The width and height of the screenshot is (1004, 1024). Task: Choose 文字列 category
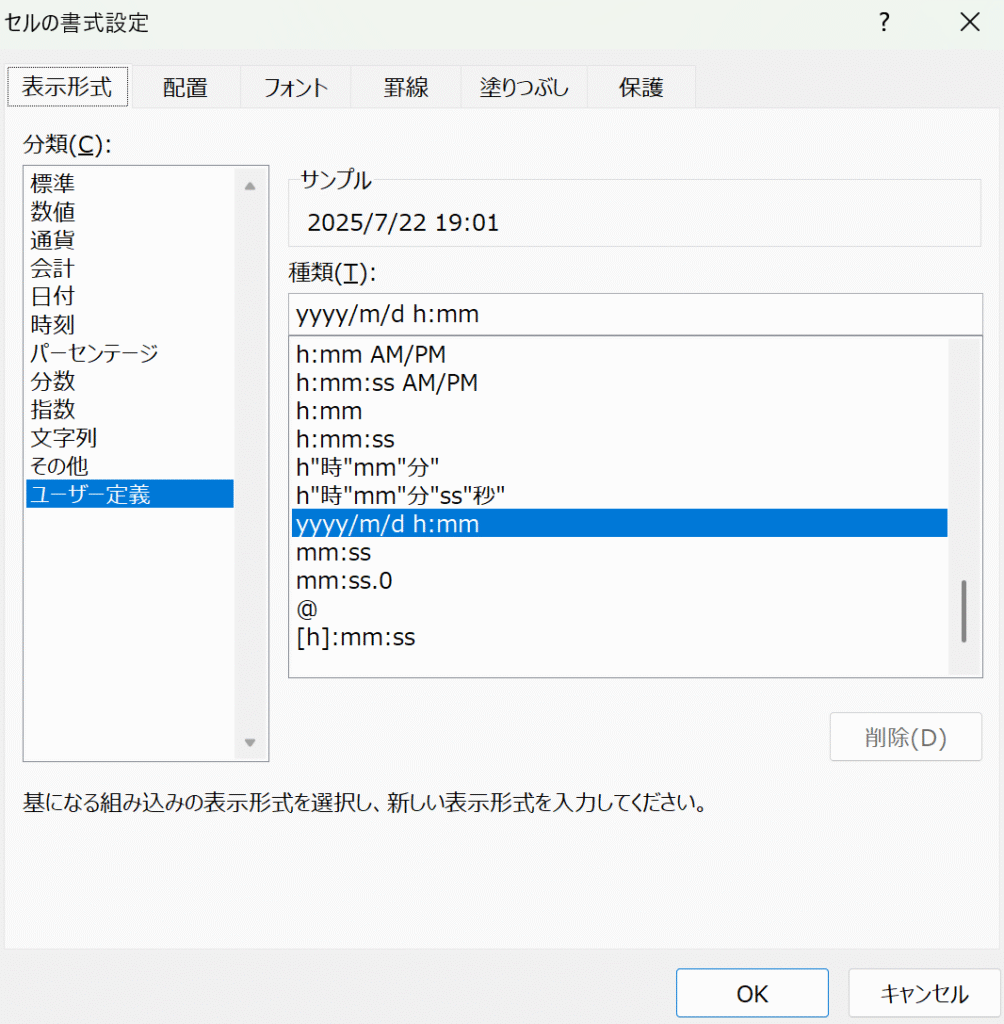(130, 438)
